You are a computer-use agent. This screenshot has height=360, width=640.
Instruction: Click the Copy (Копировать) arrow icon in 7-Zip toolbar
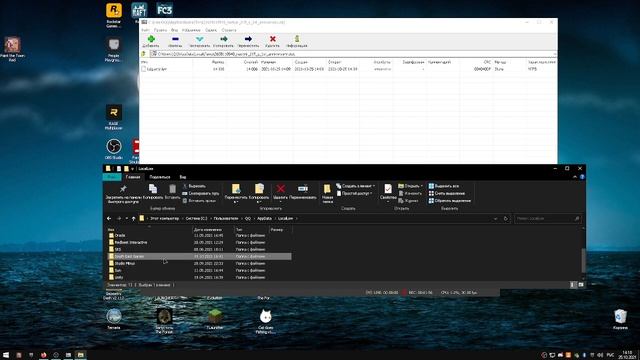point(224,39)
